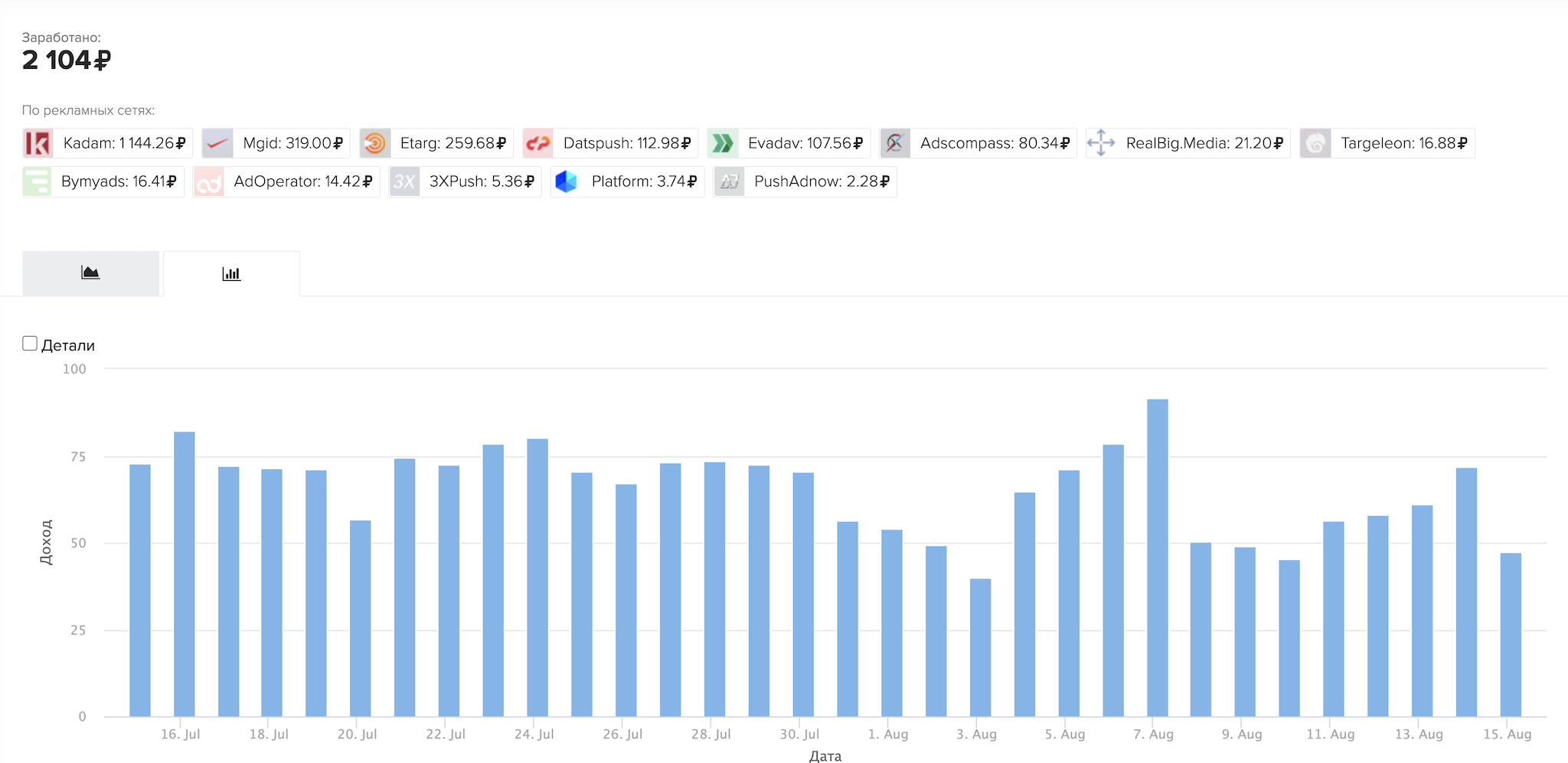Viewport: 1568px width, 763px height.
Task: Click the Targeleon swirl logo icon
Action: (1315, 143)
